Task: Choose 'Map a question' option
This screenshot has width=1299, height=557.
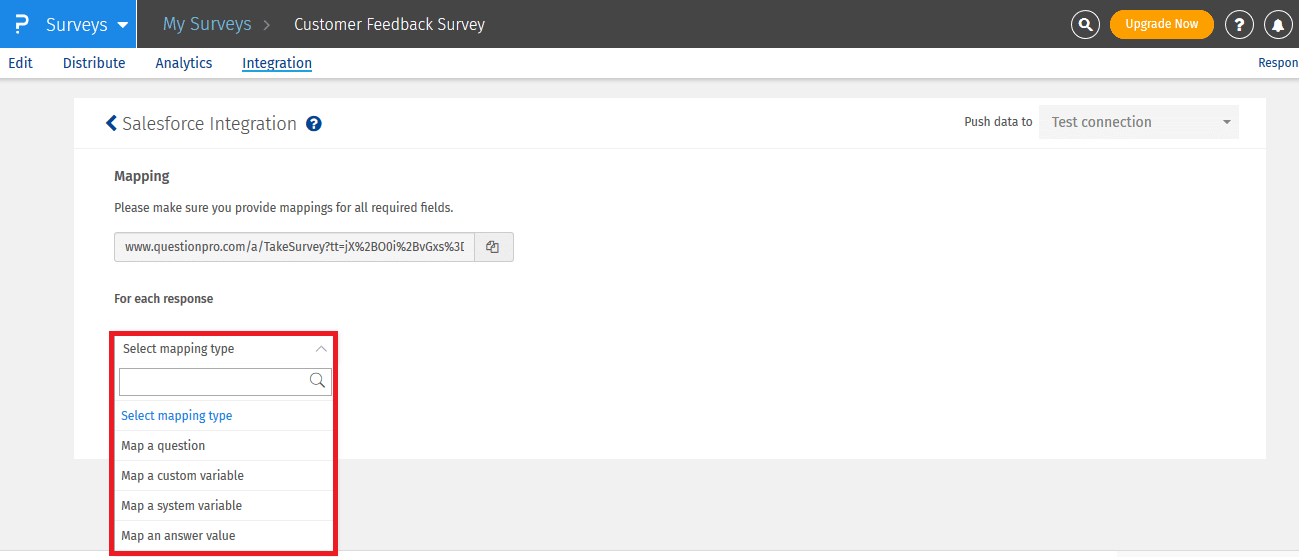Action: click(x=225, y=446)
